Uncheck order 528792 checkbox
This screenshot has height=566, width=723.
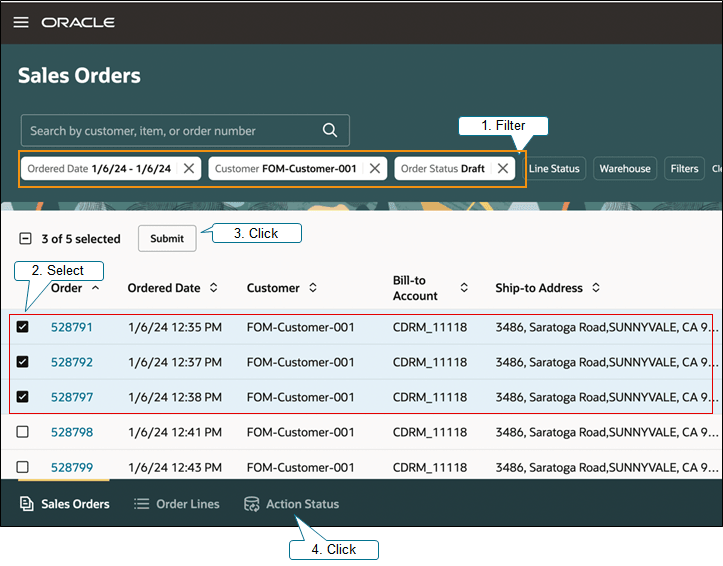click(x=23, y=362)
